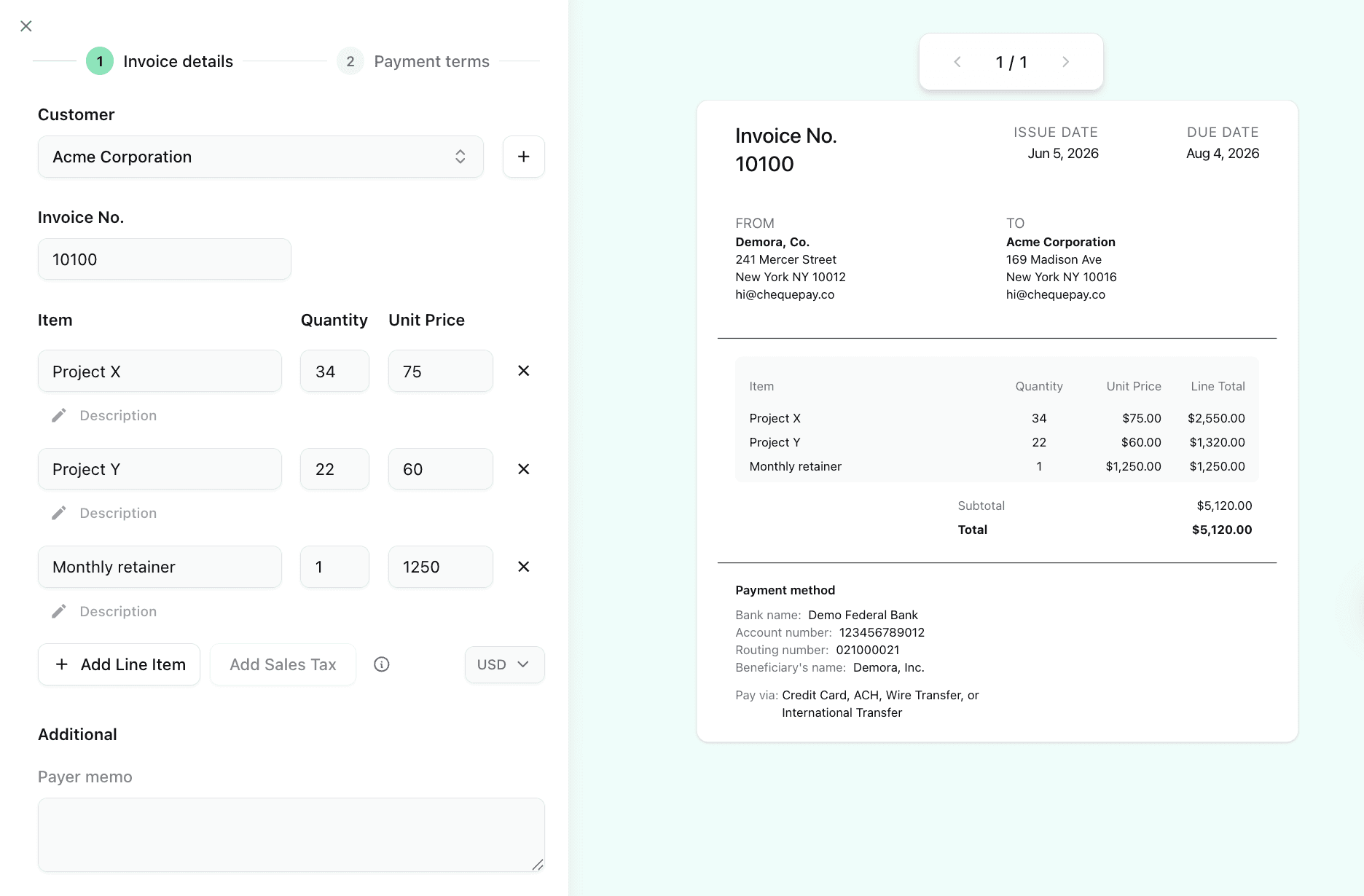Image resolution: width=1364 pixels, height=896 pixels.
Task: Add a description for Monthly retainer
Action: coord(118,611)
